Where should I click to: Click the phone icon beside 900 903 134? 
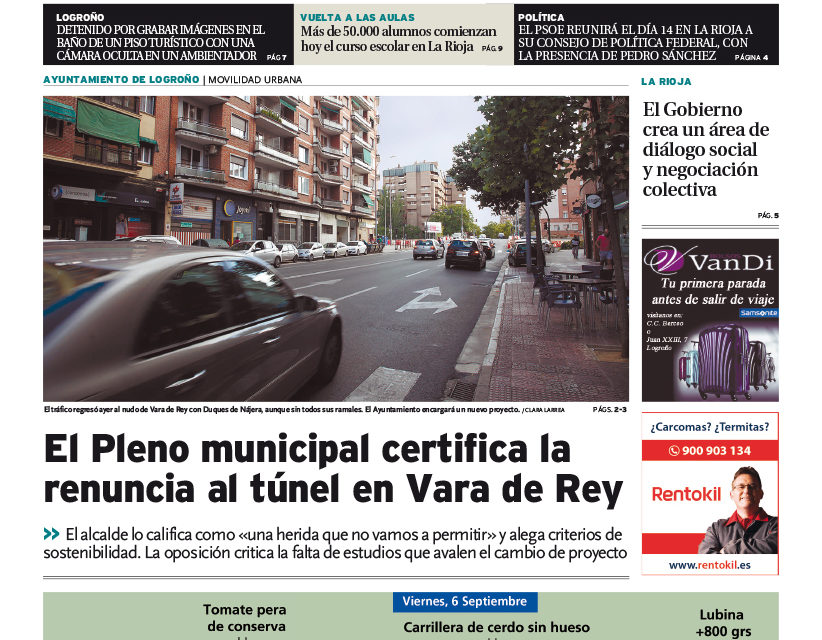[x=673, y=451]
